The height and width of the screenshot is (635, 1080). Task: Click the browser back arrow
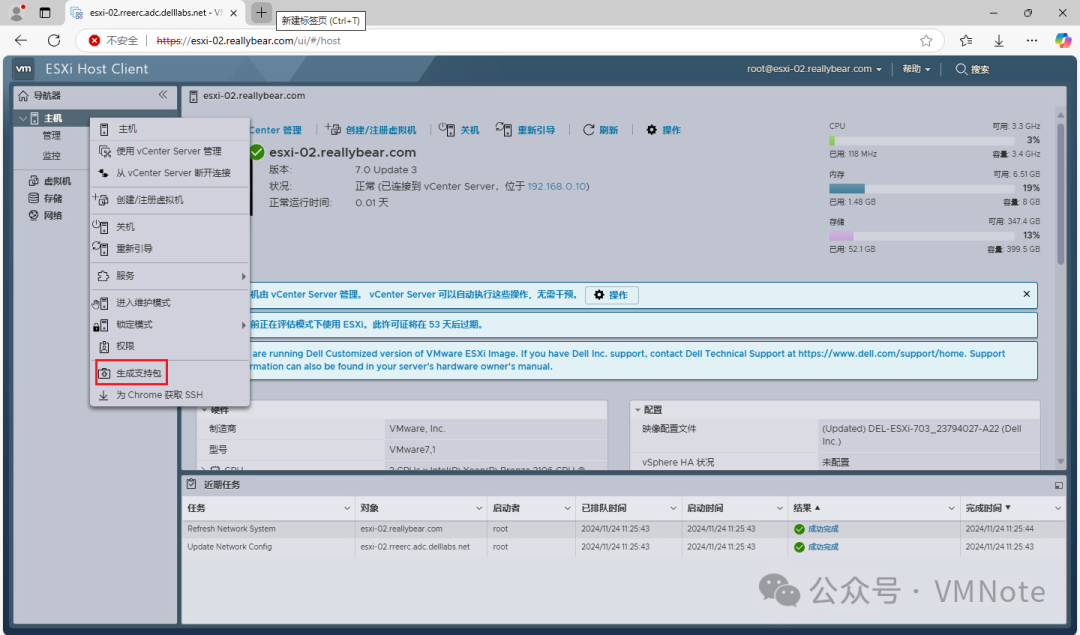[21, 41]
